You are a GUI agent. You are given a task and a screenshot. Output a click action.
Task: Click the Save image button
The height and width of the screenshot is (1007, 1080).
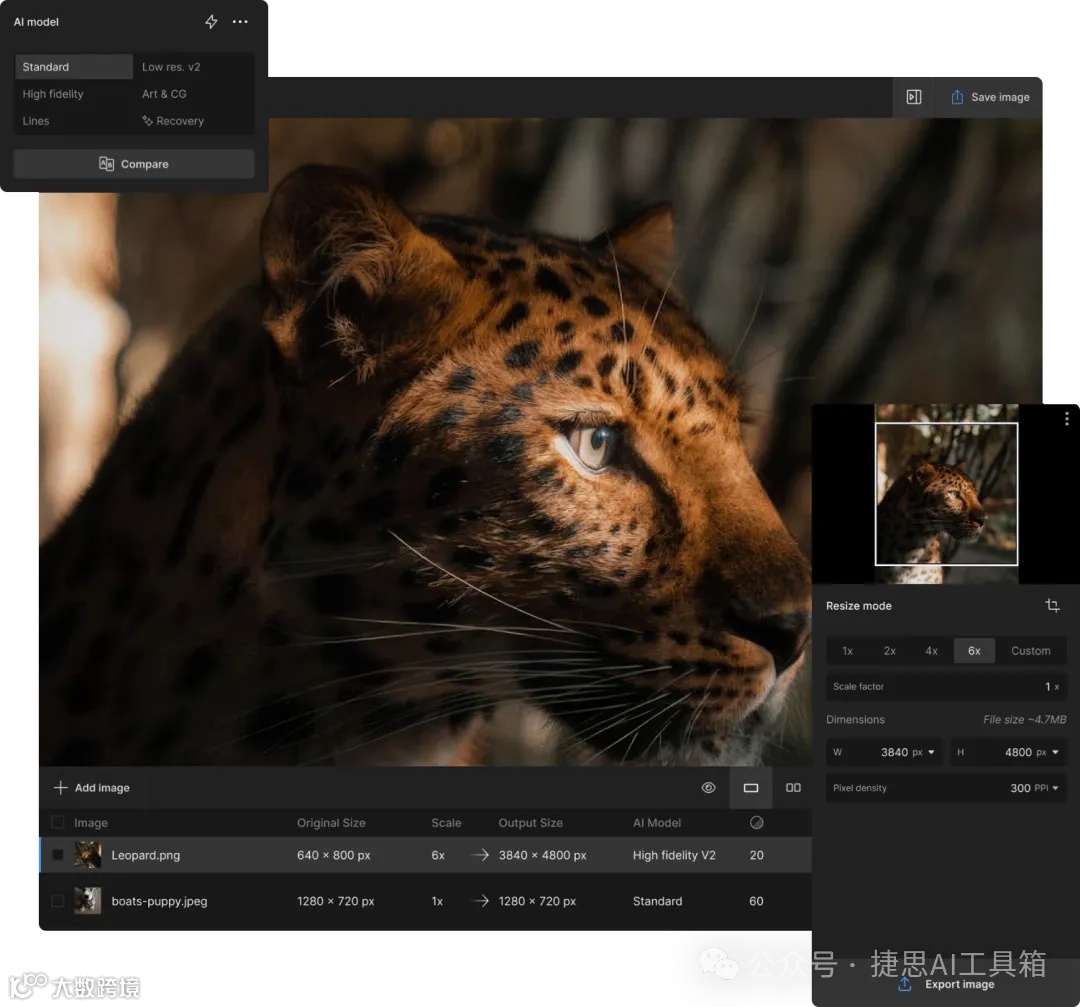point(989,97)
